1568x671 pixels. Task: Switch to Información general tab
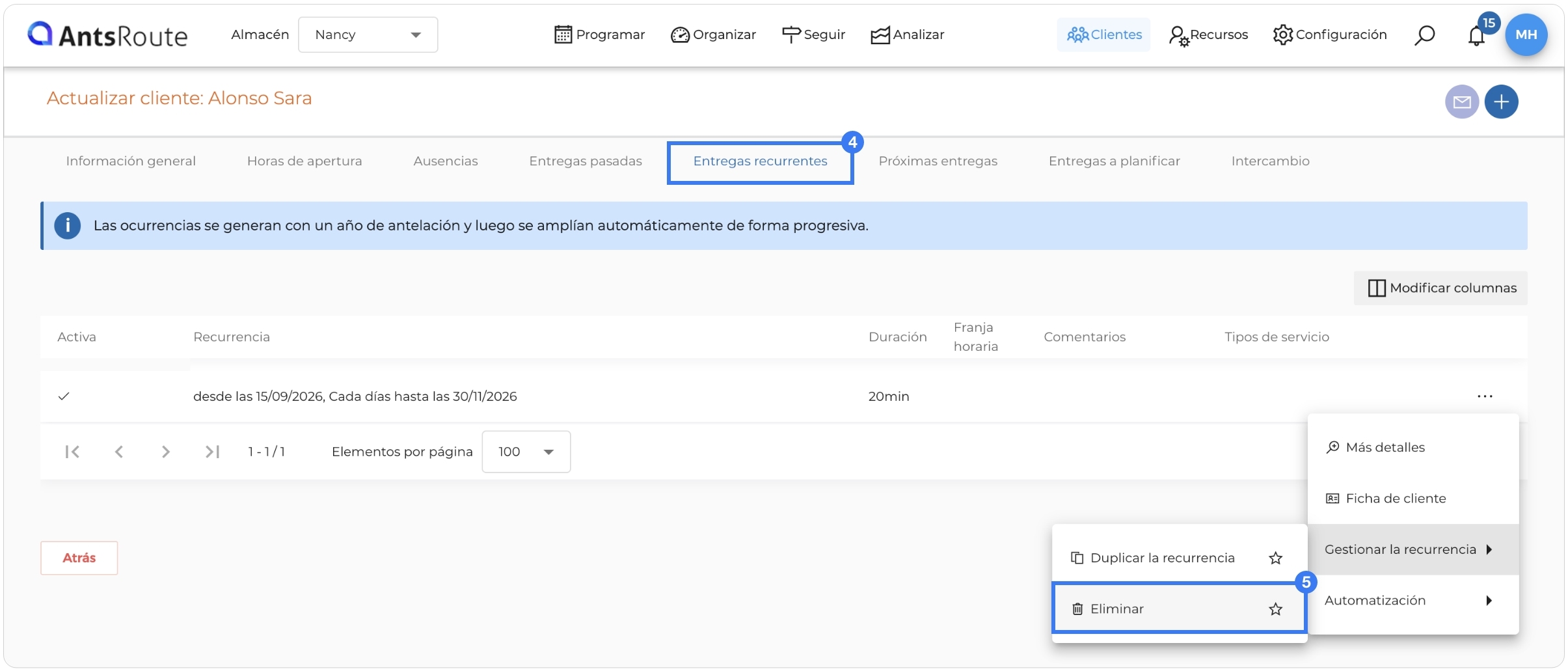[131, 161]
